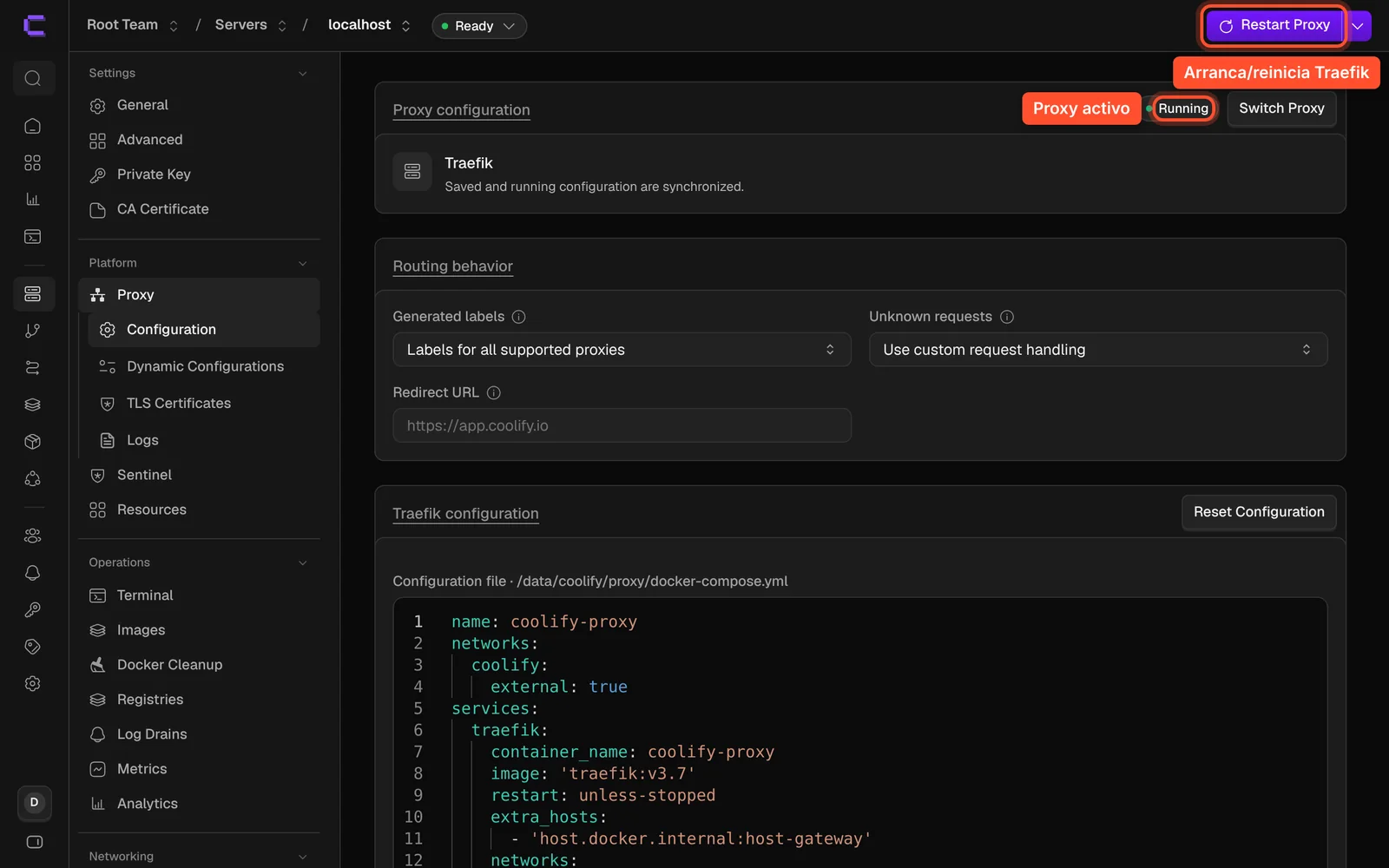Open the notifications bell icon in rail
This screenshot has height=868, width=1389.
pos(33,573)
